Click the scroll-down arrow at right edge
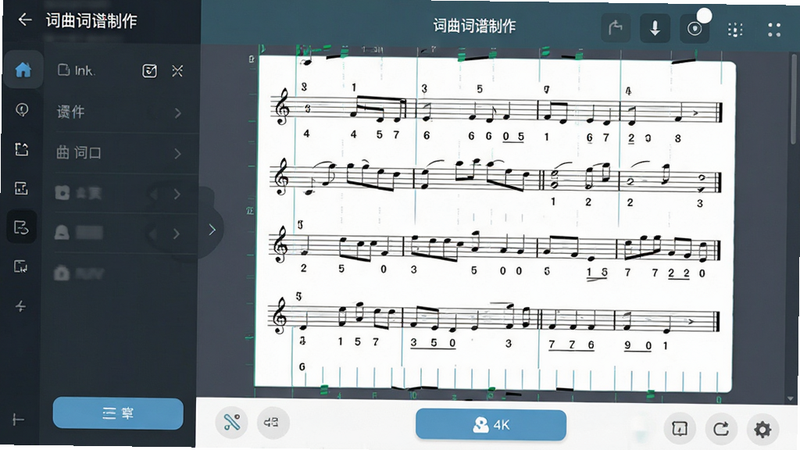Screen dimensions: 800x450 (x=790, y=399)
